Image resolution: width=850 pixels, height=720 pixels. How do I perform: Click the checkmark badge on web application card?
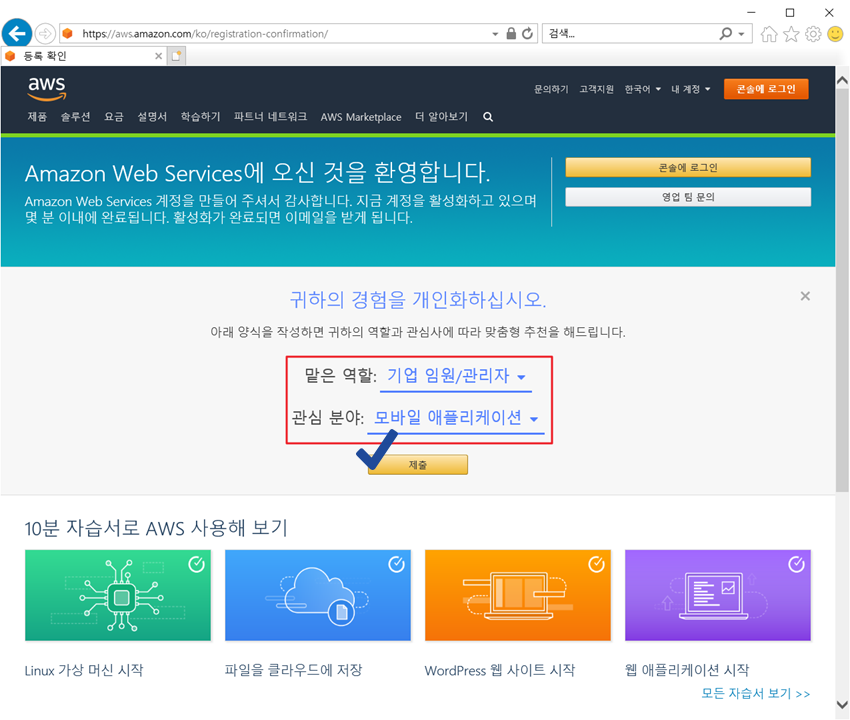[x=796, y=564]
